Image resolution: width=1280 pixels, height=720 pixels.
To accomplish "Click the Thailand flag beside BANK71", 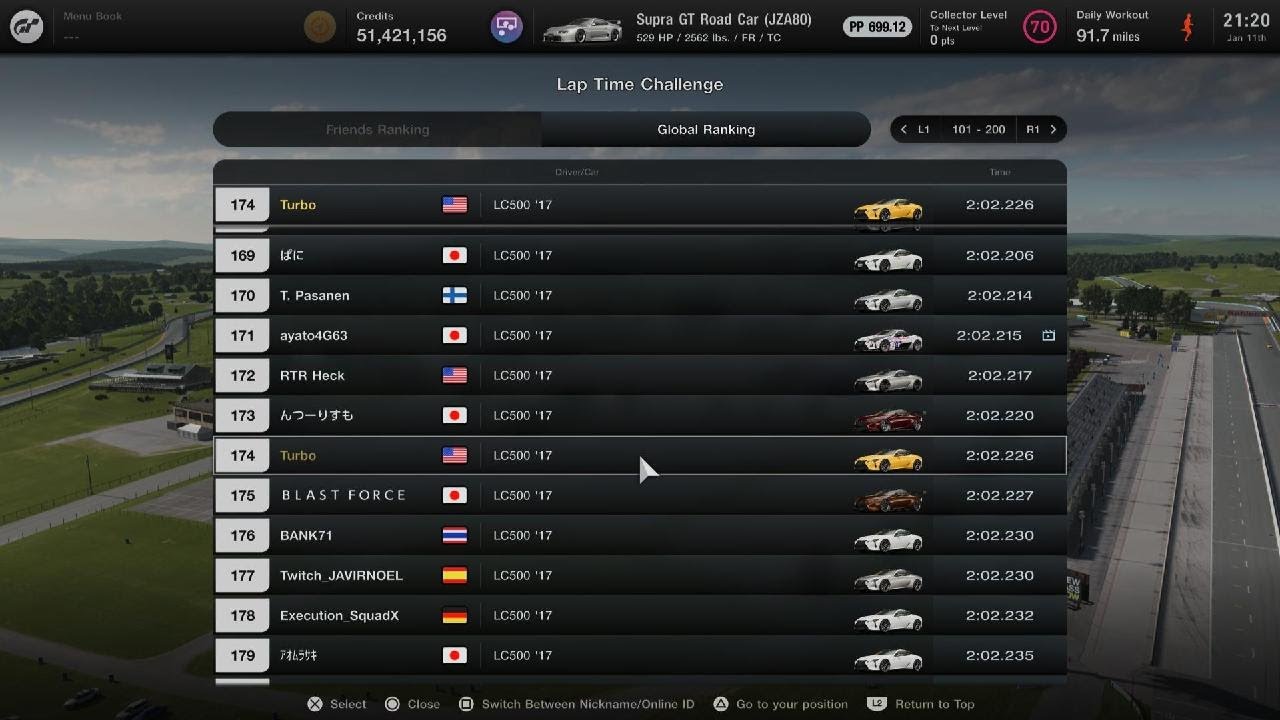I will 454,535.
